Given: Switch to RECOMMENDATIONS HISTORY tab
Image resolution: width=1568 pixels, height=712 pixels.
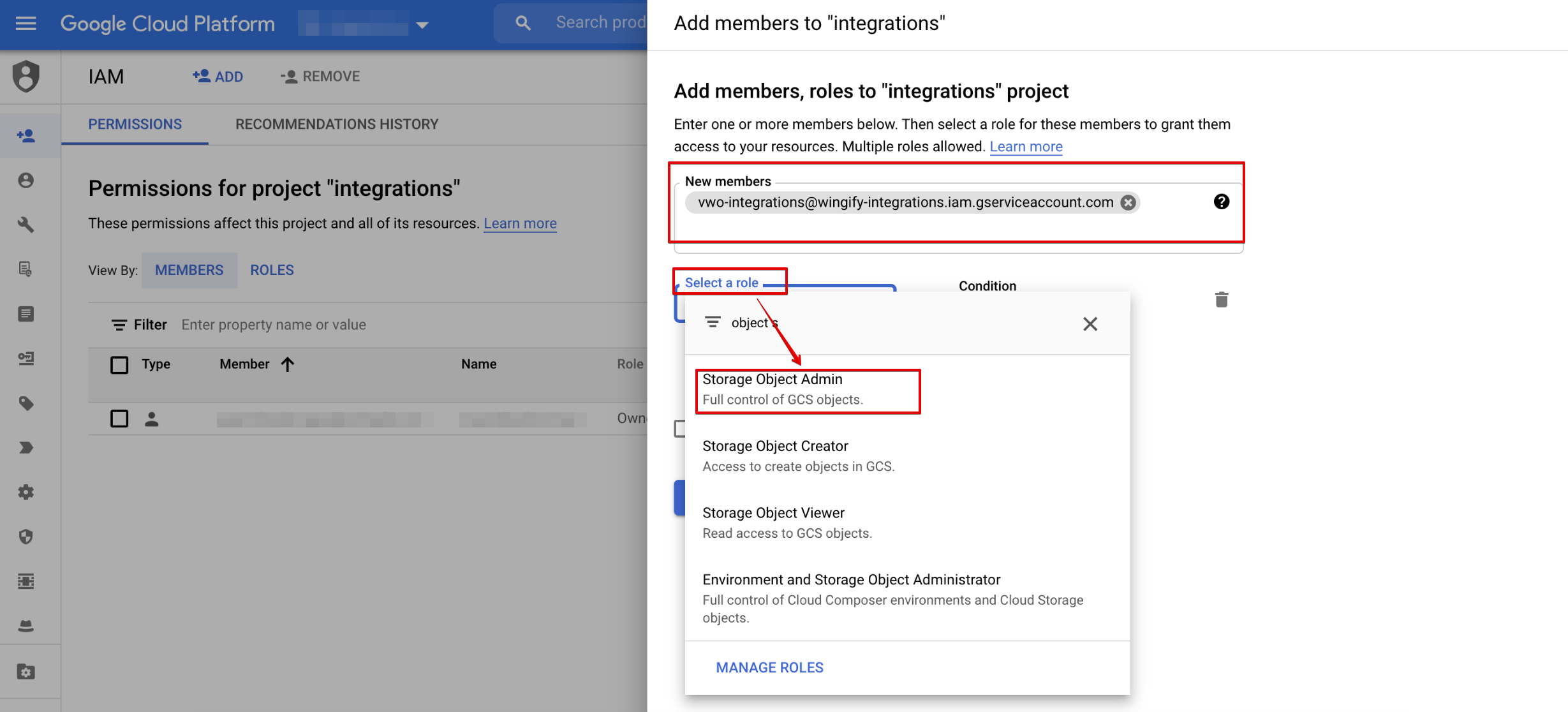Looking at the screenshot, I should coord(337,124).
